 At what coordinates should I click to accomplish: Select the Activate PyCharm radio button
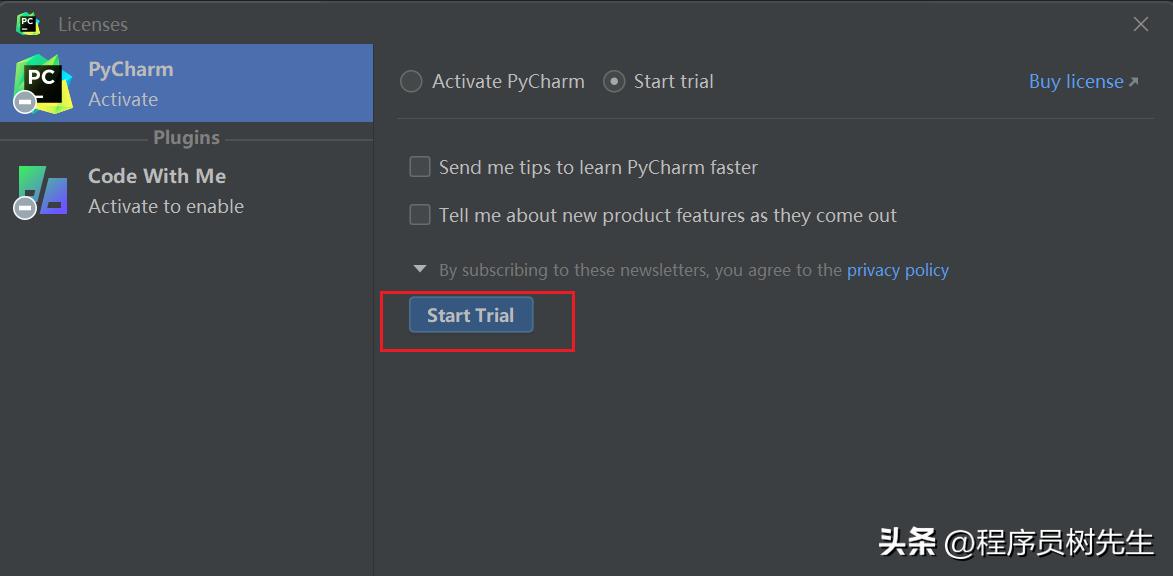[411, 82]
